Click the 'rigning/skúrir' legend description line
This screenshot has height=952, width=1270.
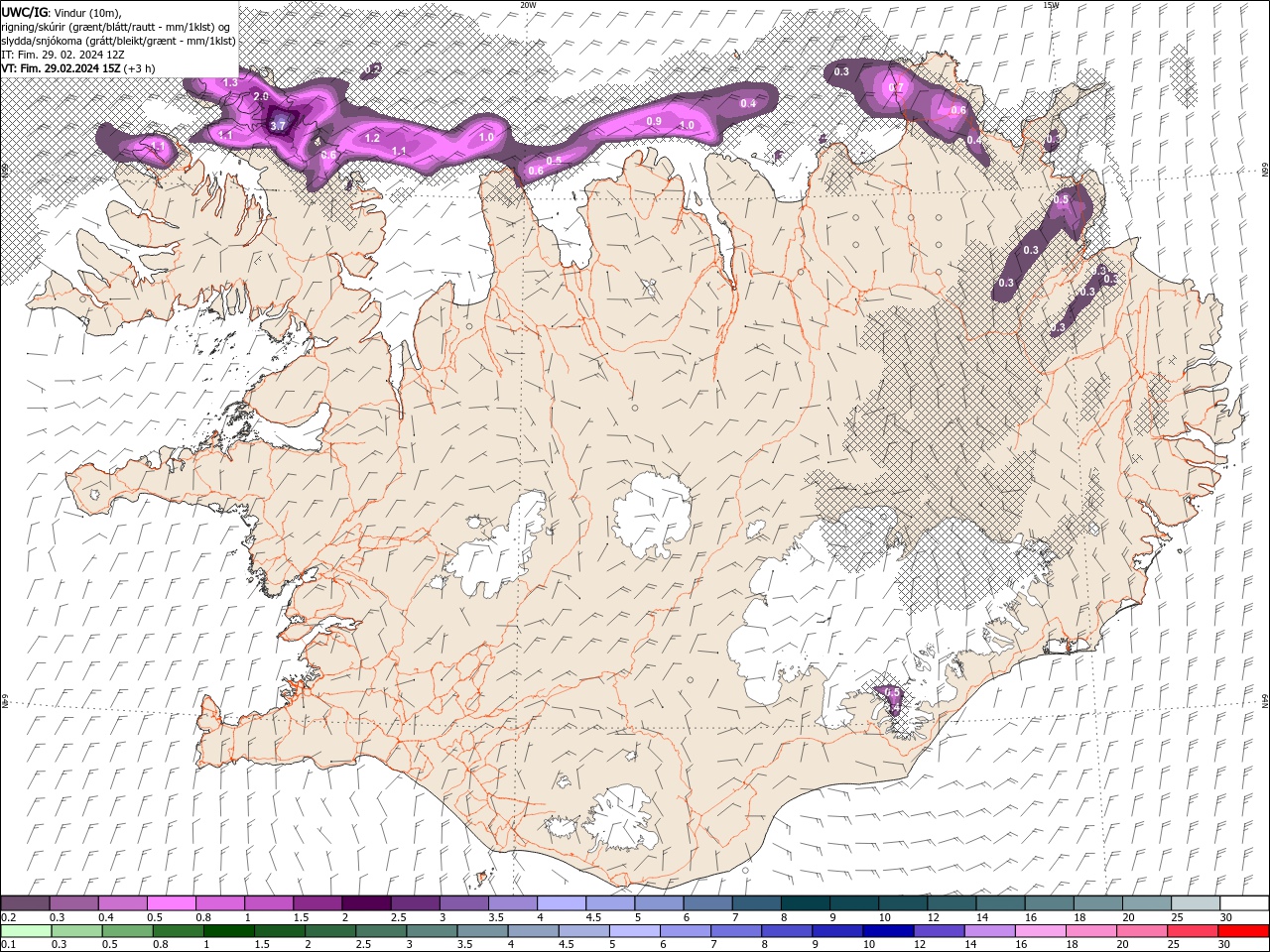click(x=116, y=26)
